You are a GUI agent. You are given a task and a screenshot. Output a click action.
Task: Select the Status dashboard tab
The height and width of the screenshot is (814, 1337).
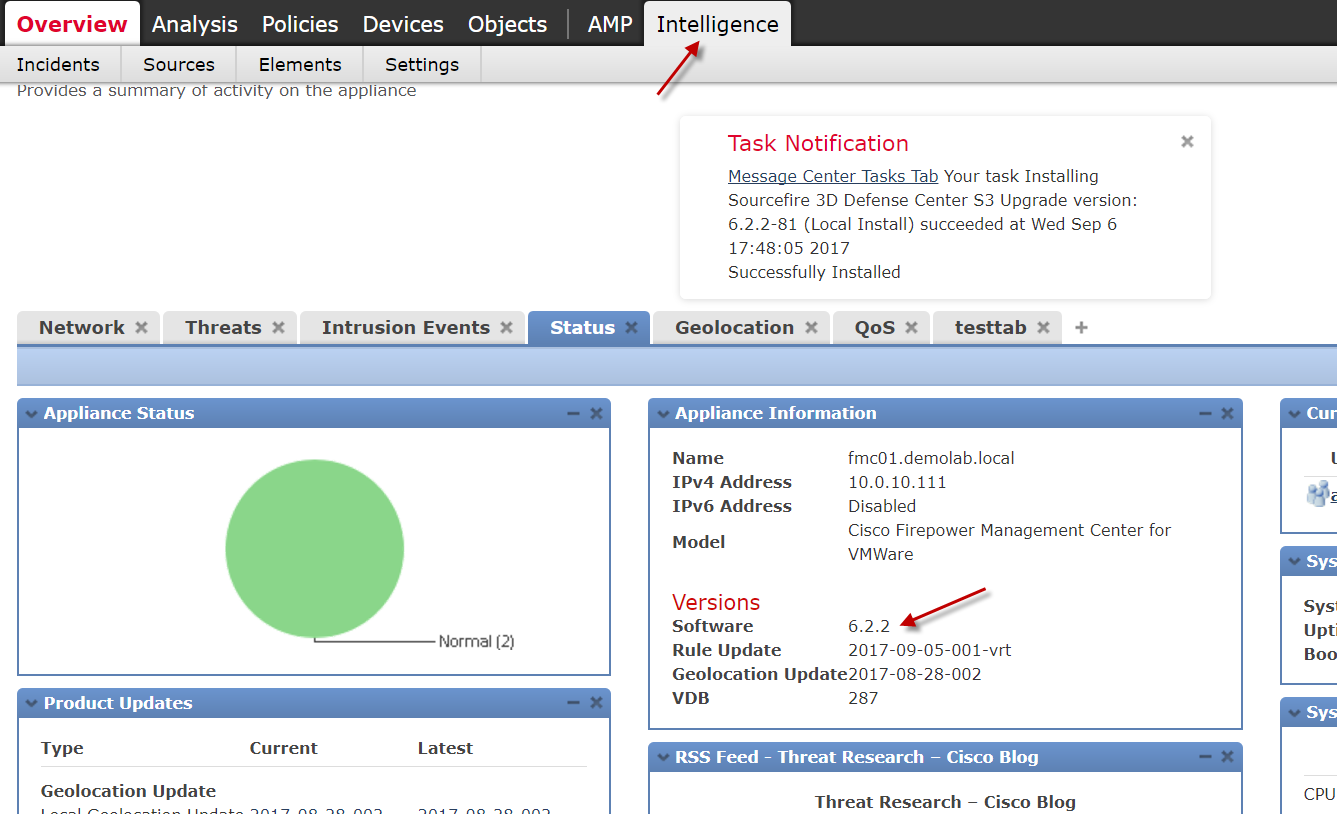582,328
